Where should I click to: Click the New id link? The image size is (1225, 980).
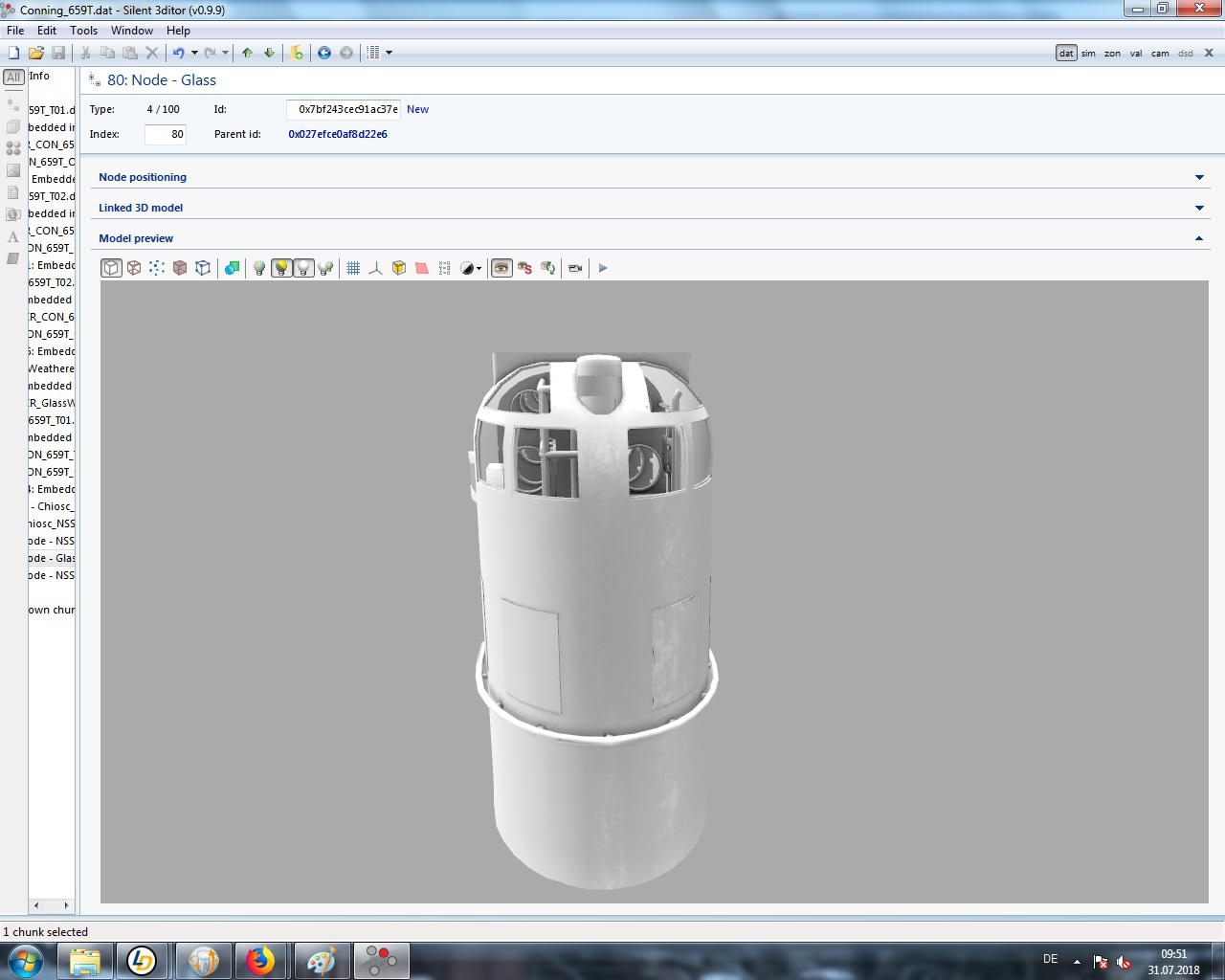click(418, 109)
